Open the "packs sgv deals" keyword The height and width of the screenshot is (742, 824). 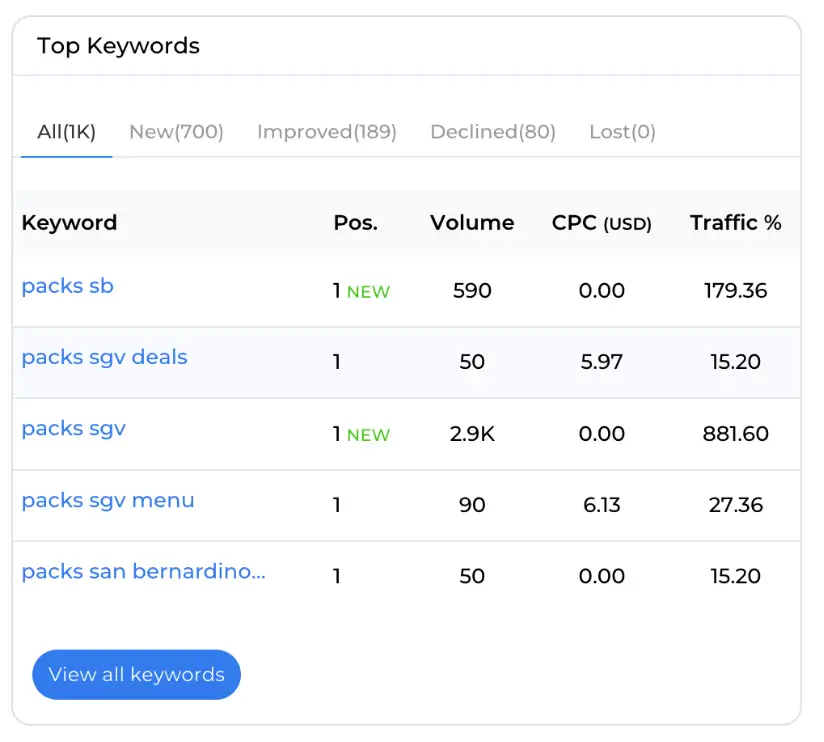[x=104, y=357]
